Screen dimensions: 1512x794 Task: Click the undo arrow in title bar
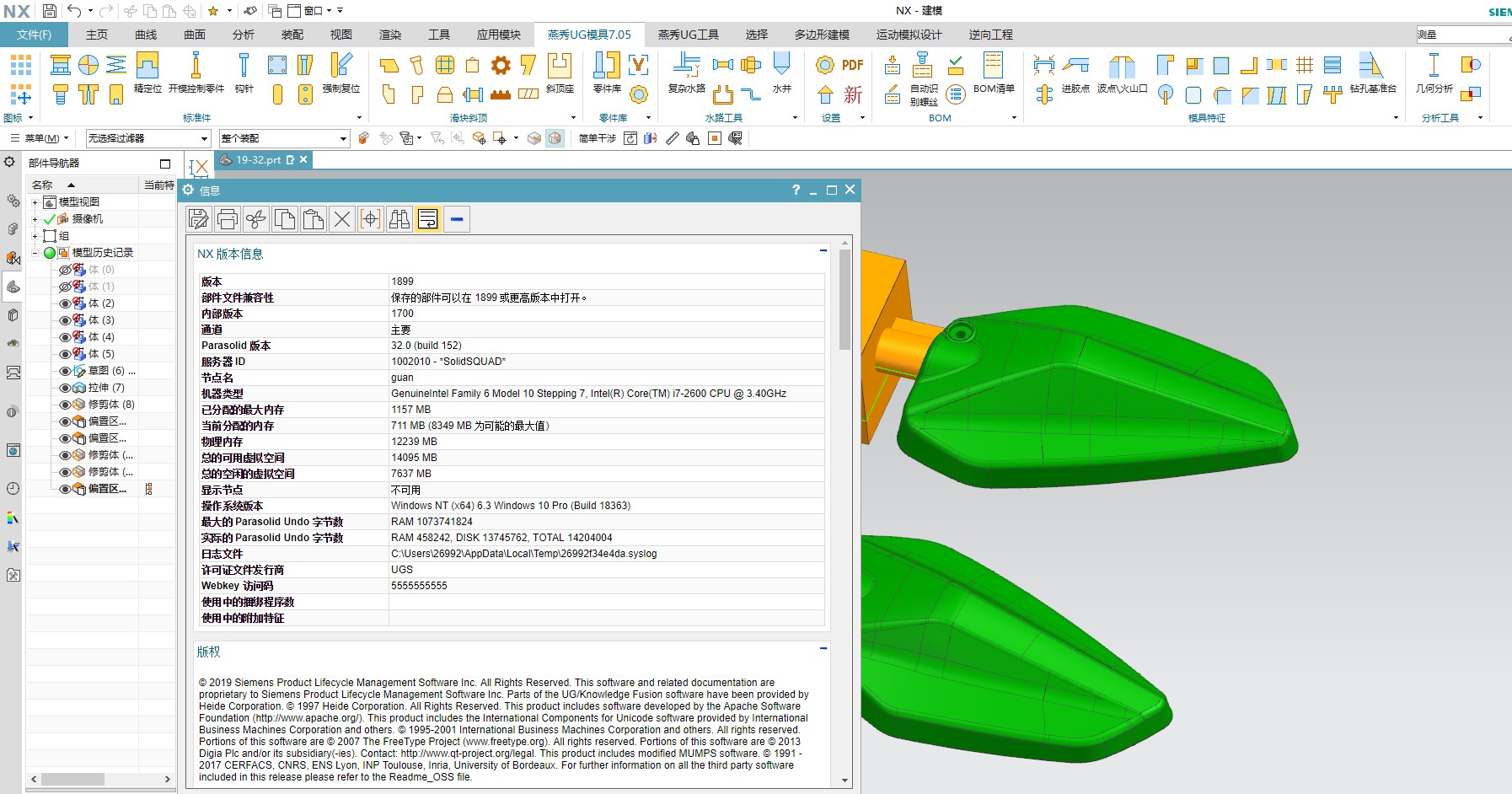coord(74,11)
